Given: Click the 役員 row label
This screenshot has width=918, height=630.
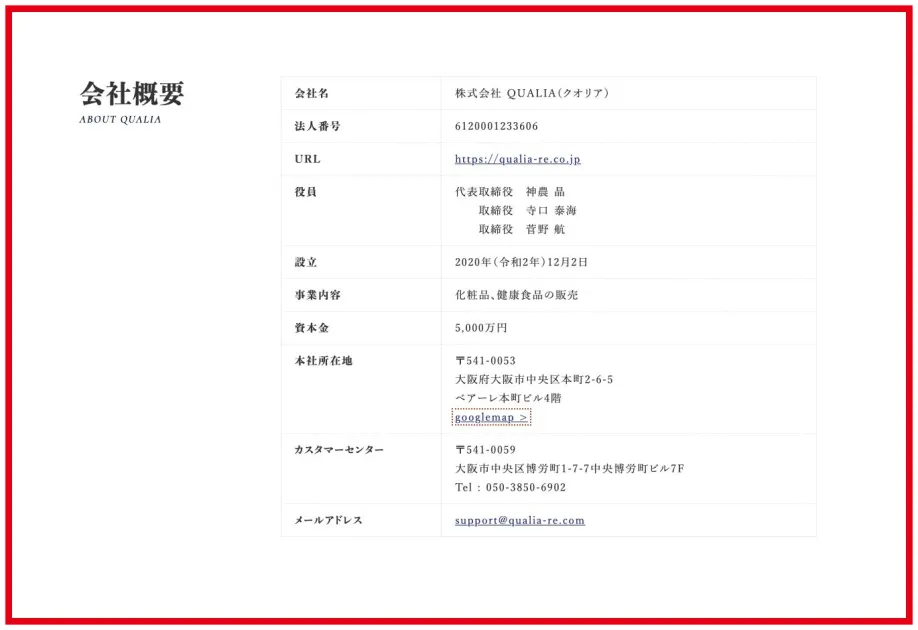Looking at the screenshot, I should [x=306, y=192].
